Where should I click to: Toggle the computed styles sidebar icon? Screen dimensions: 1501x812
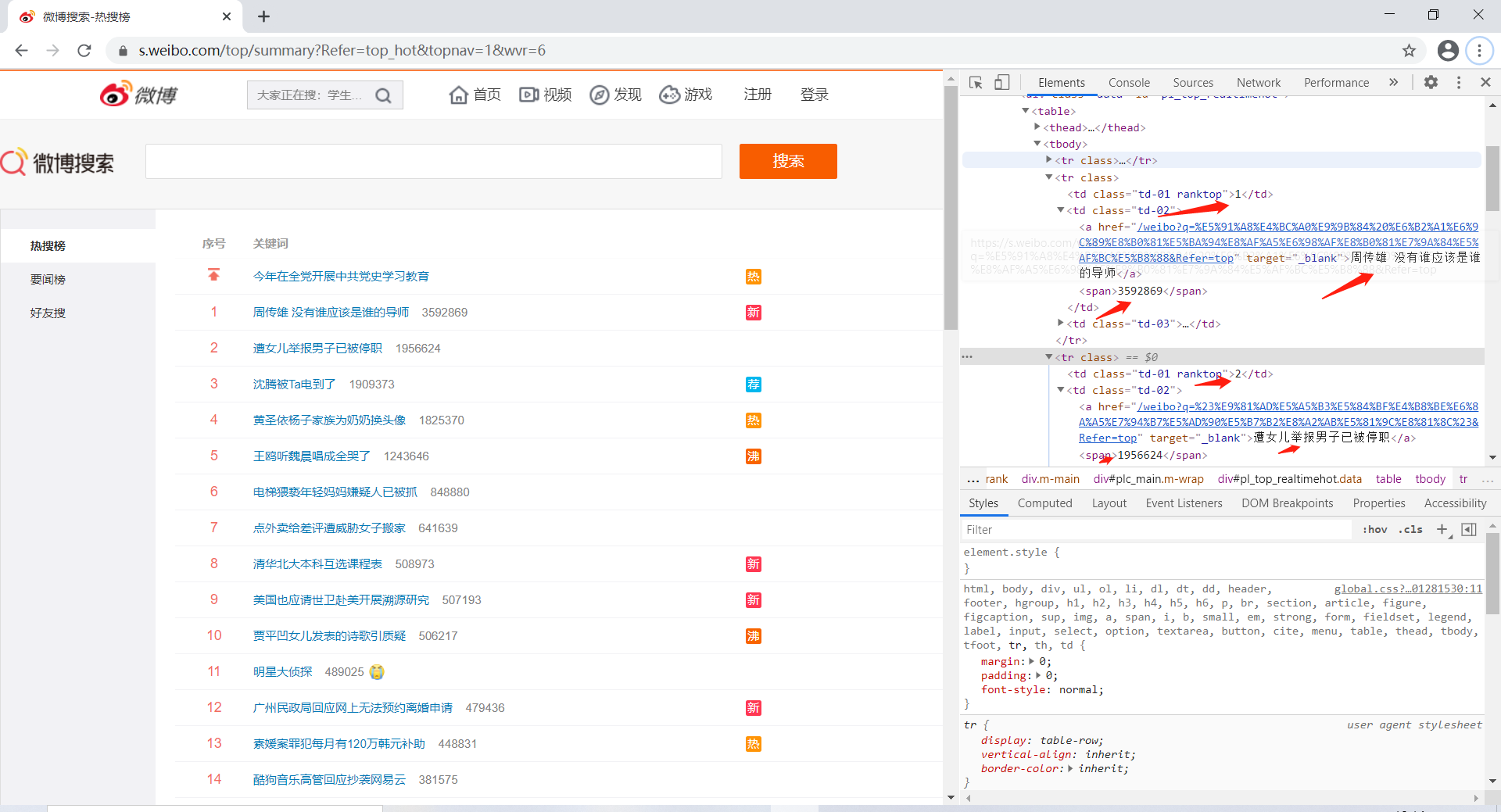(1469, 529)
